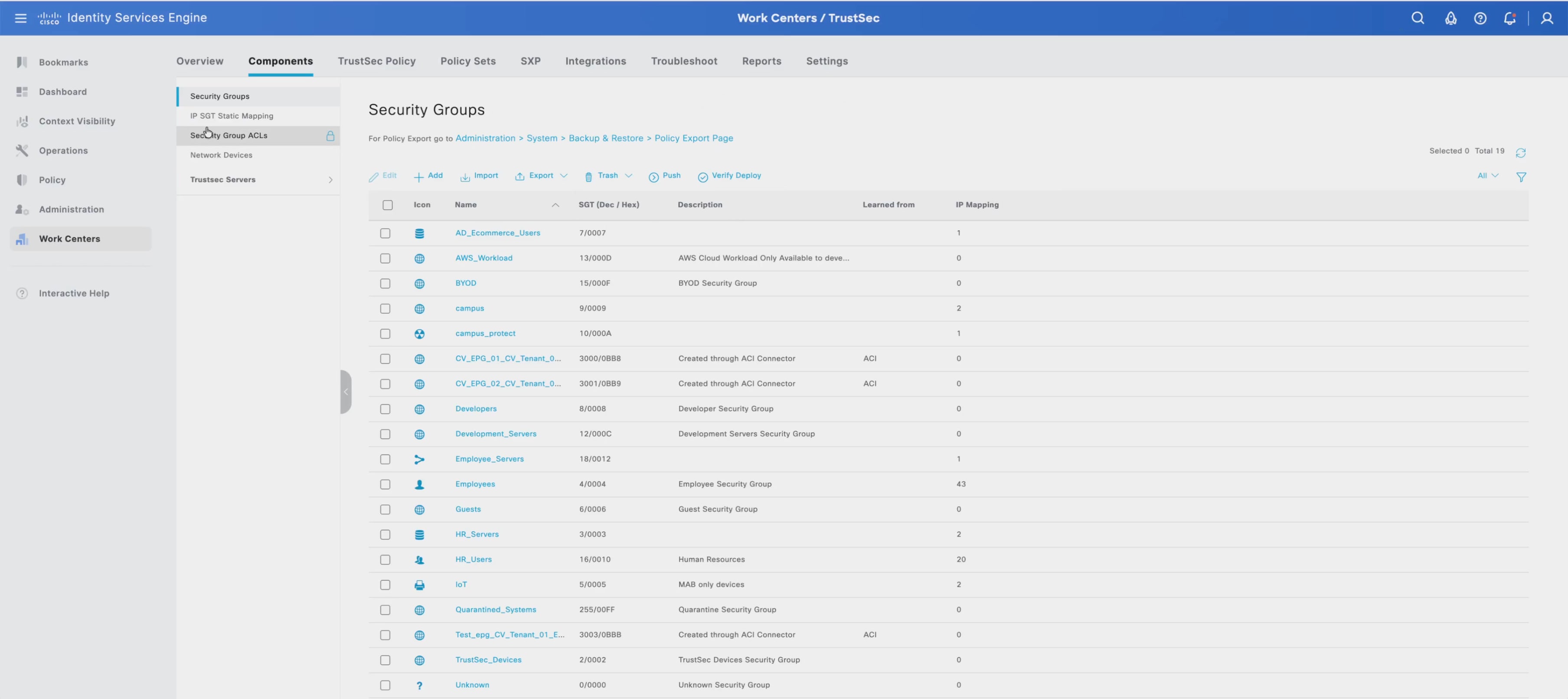Screen dimensions: 1568x699
Task: Check the AD_Ecommerce_Users row checkbox
Action: point(385,233)
